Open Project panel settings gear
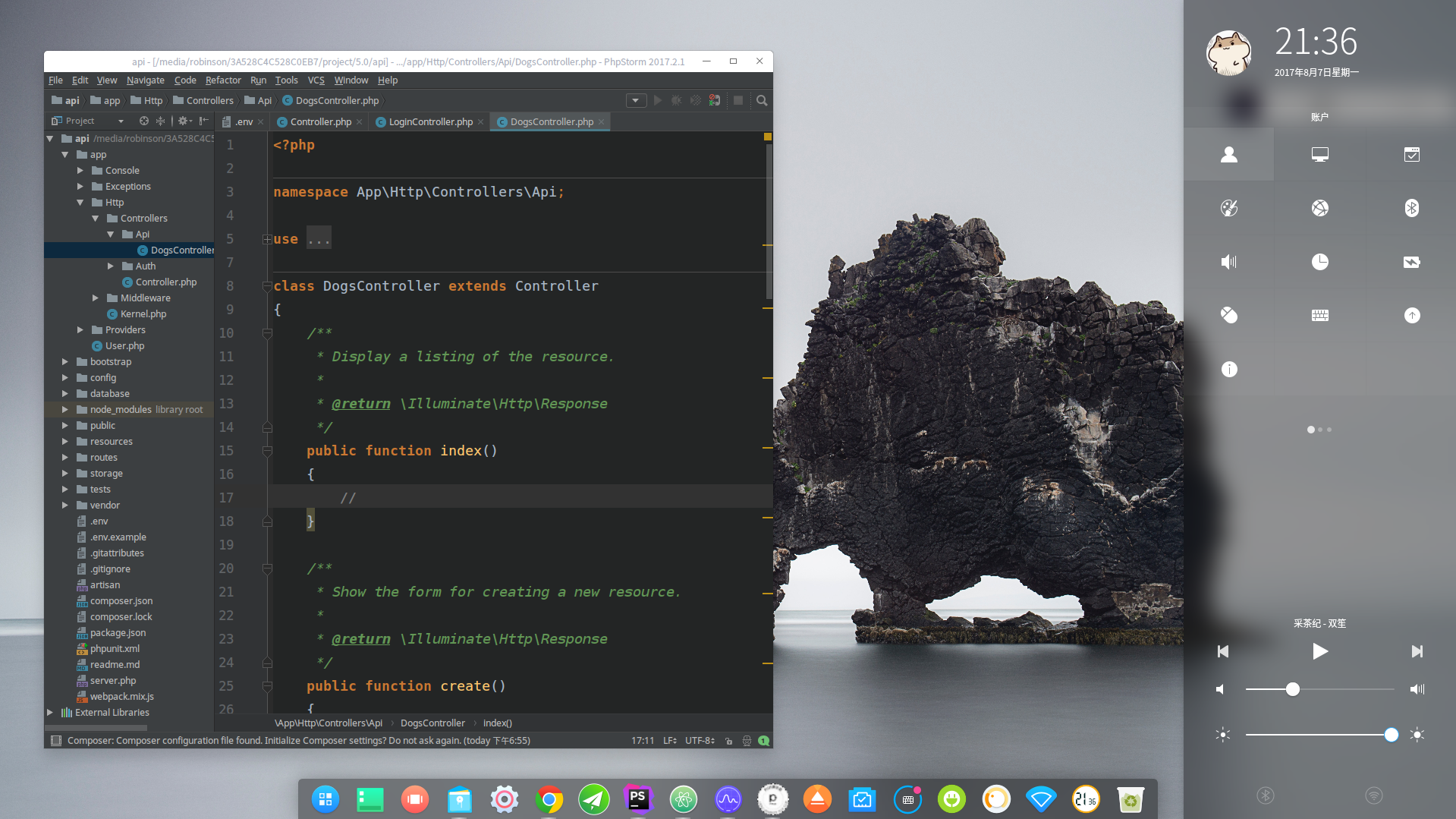The image size is (1456, 819). coord(184,121)
